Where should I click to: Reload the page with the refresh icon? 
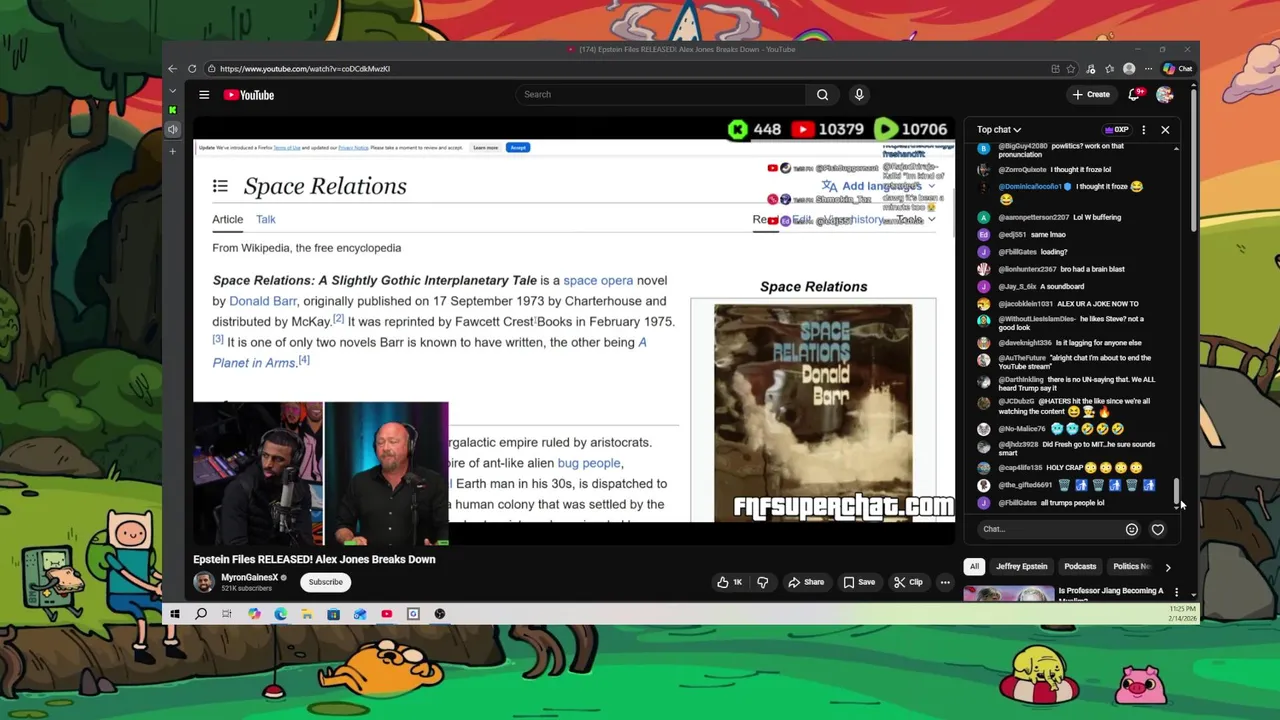192,69
